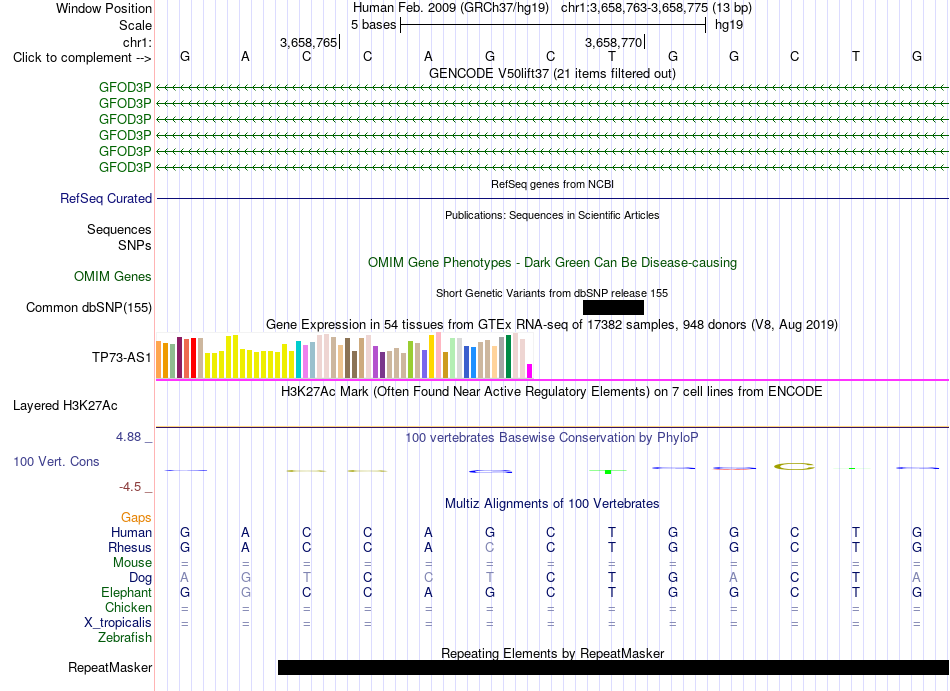Click the H3K27Ac Mark track title
The width and height of the screenshot is (950, 691).
pyautogui.click(x=552, y=391)
